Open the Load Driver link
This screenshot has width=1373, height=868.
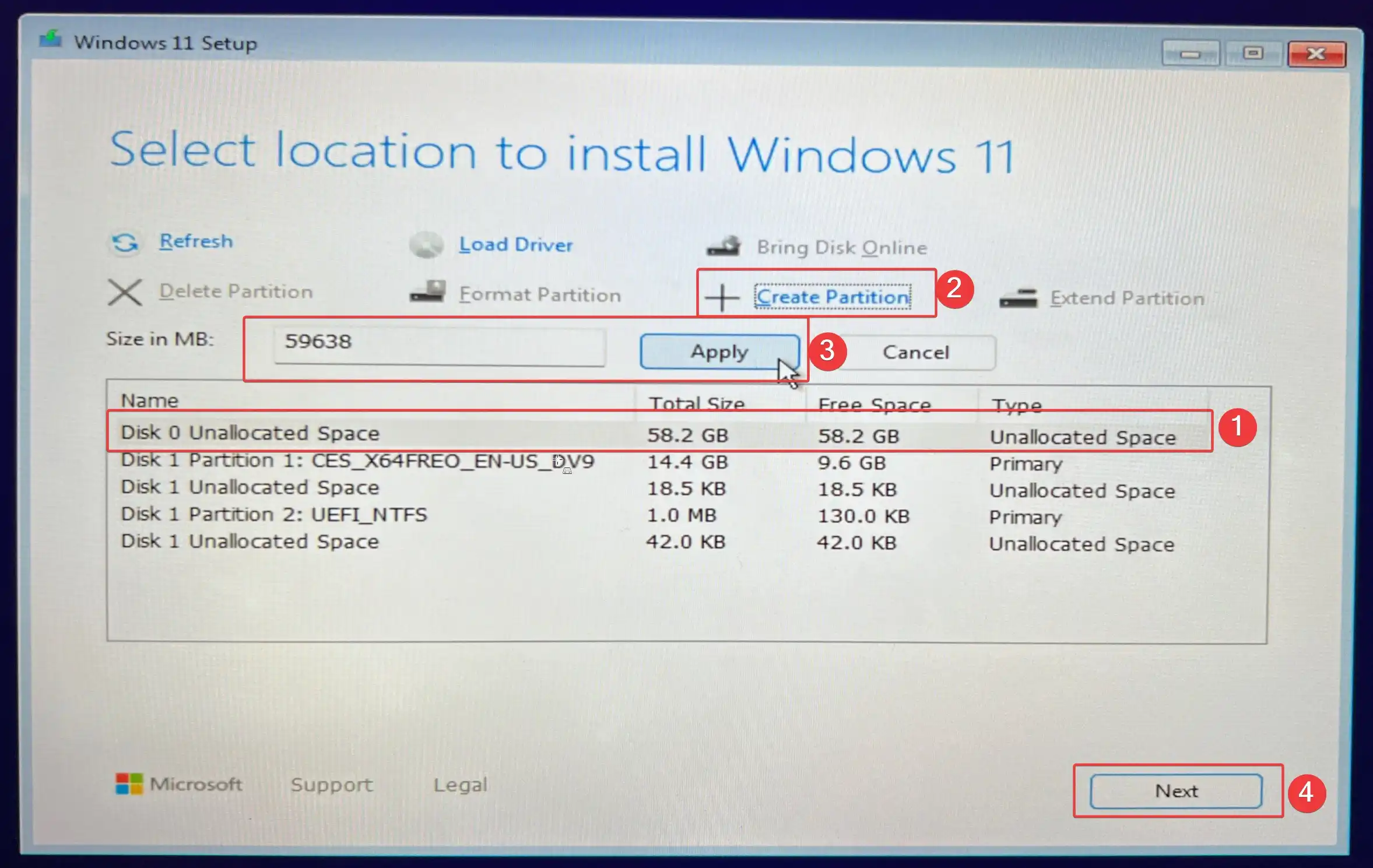515,245
